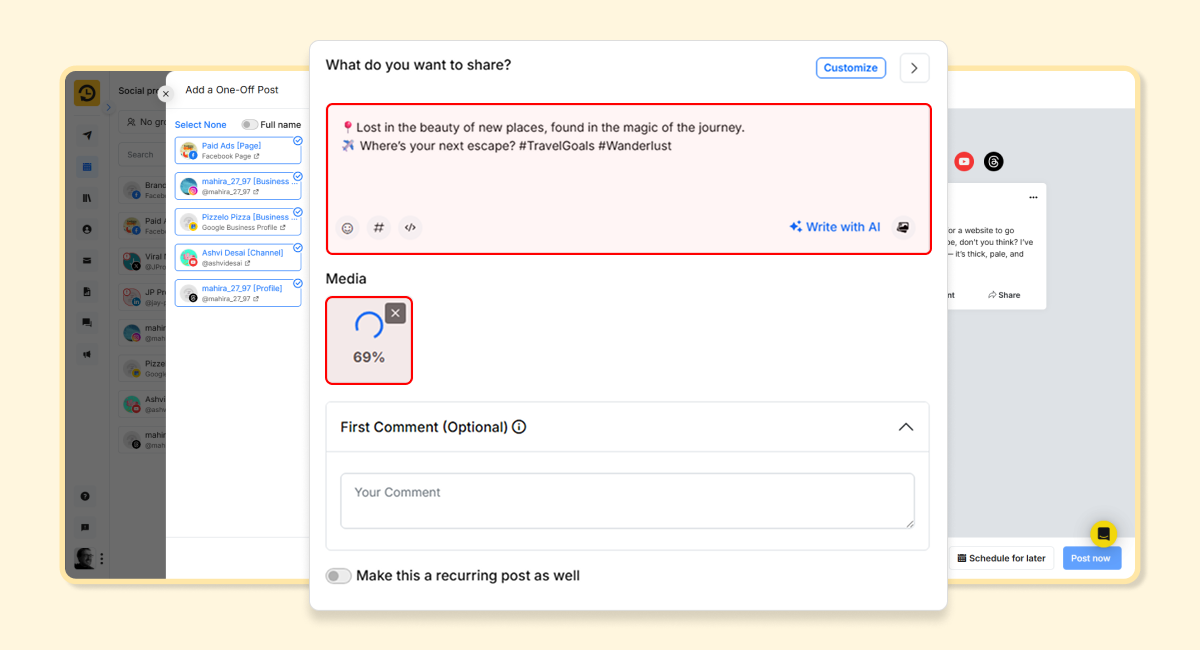Open the media library icon beside Write with AI
Viewport: 1200px width, 650px height.
pyautogui.click(x=903, y=228)
